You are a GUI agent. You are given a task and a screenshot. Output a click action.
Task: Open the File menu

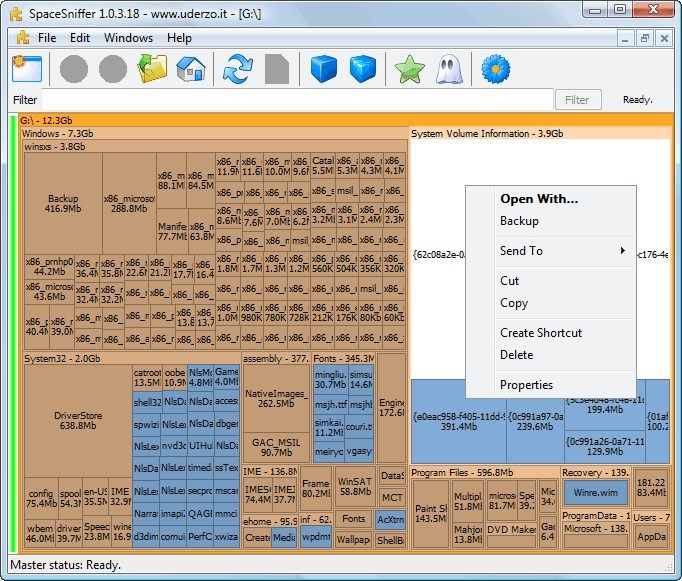click(47, 38)
